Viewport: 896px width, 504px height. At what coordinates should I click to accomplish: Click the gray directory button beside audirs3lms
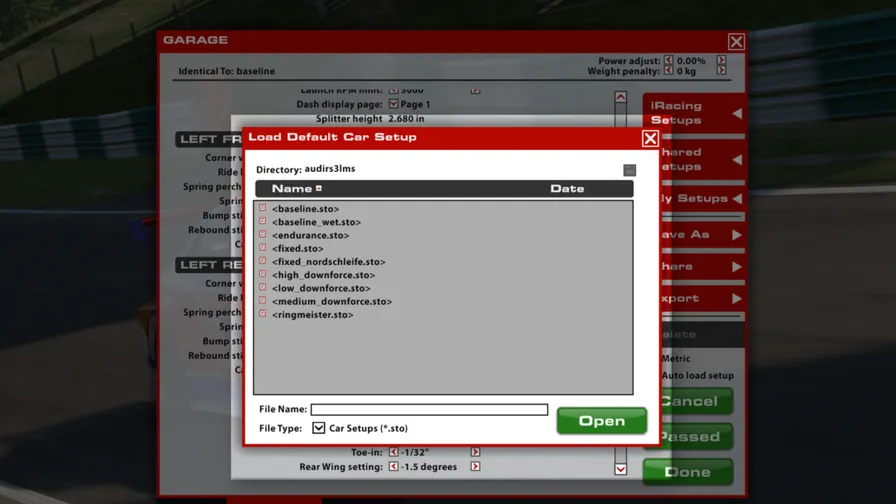coord(629,170)
